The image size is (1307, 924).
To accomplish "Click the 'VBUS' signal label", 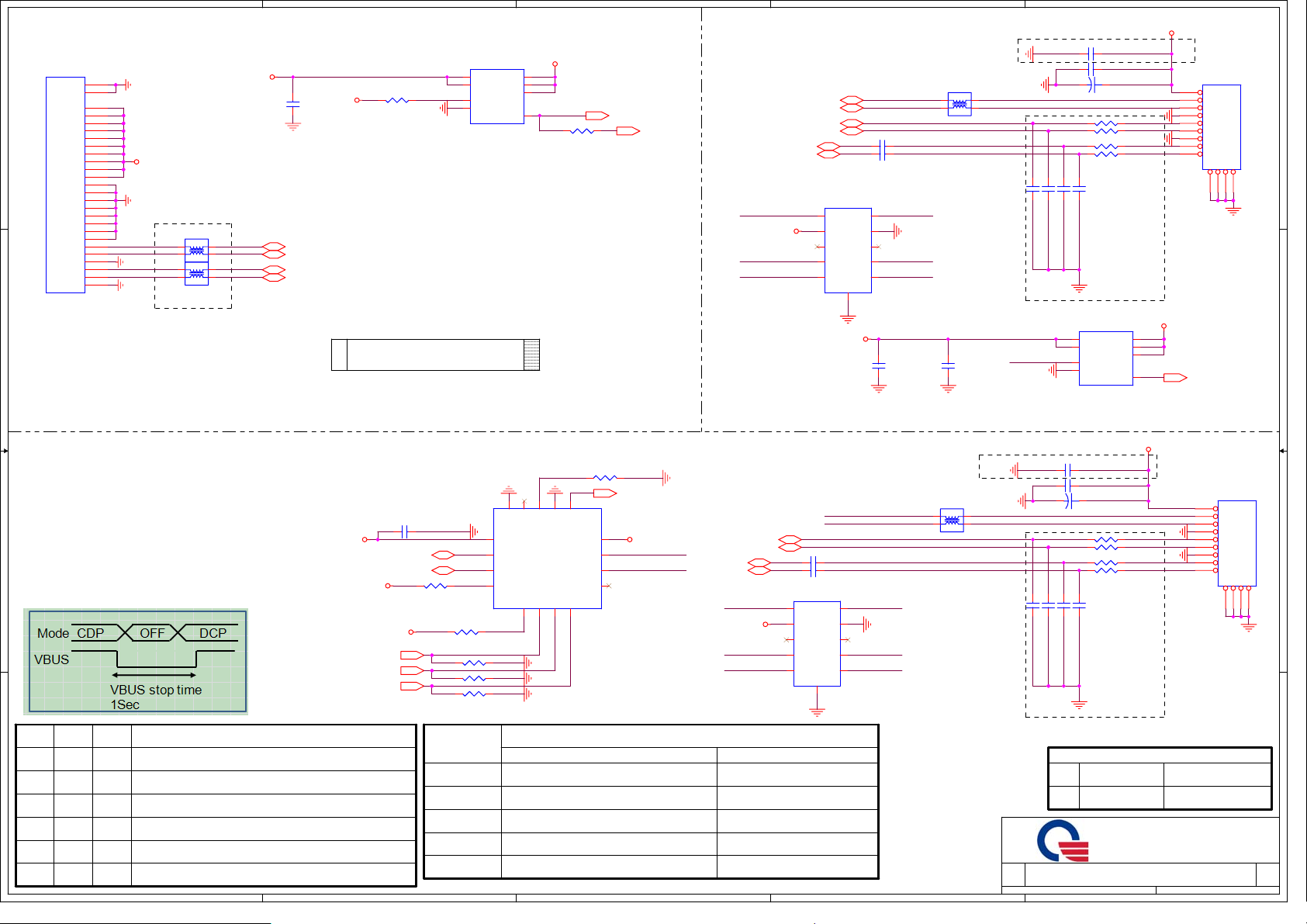I will coord(51,659).
